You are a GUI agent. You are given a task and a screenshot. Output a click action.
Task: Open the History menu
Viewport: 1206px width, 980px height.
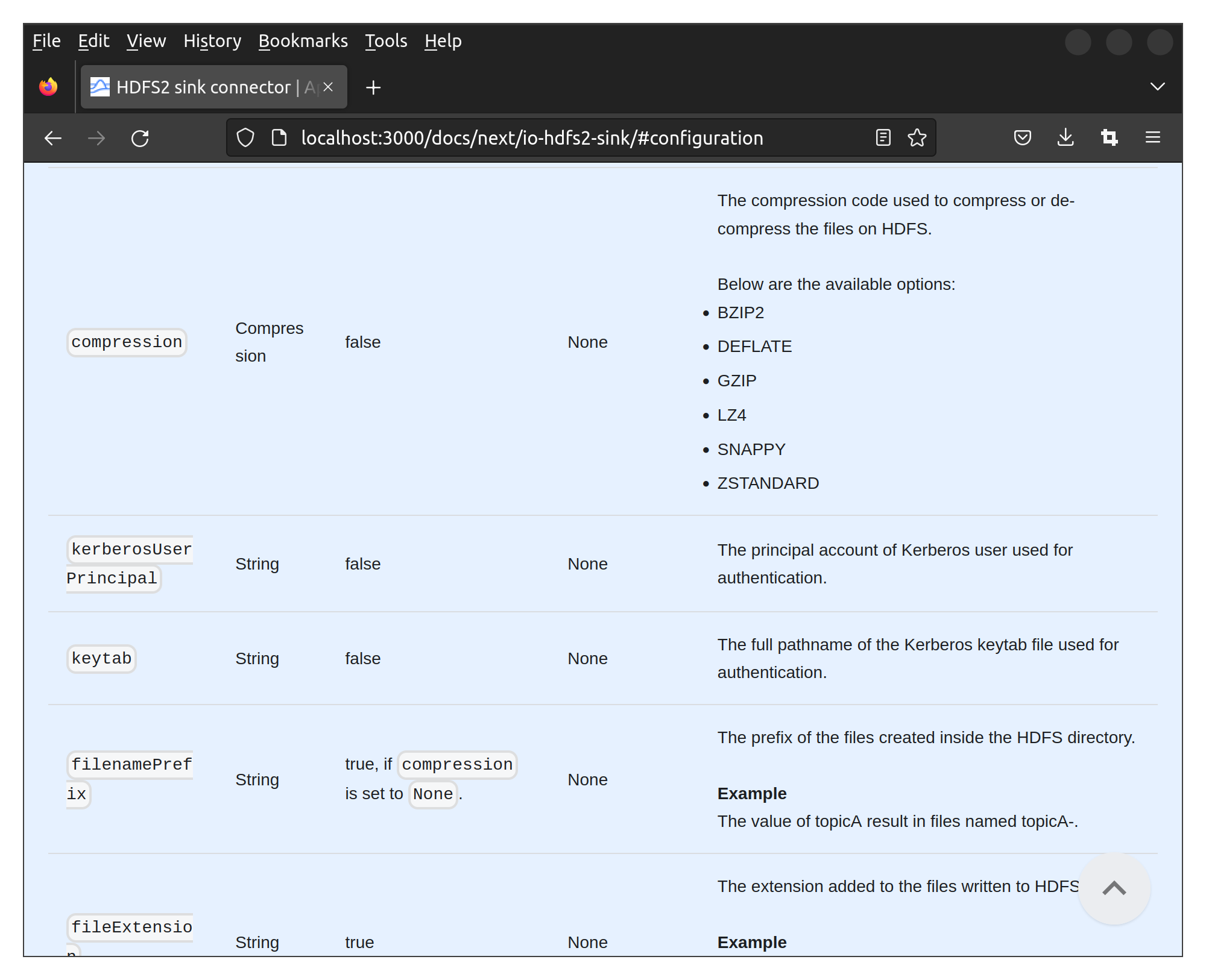pos(212,41)
